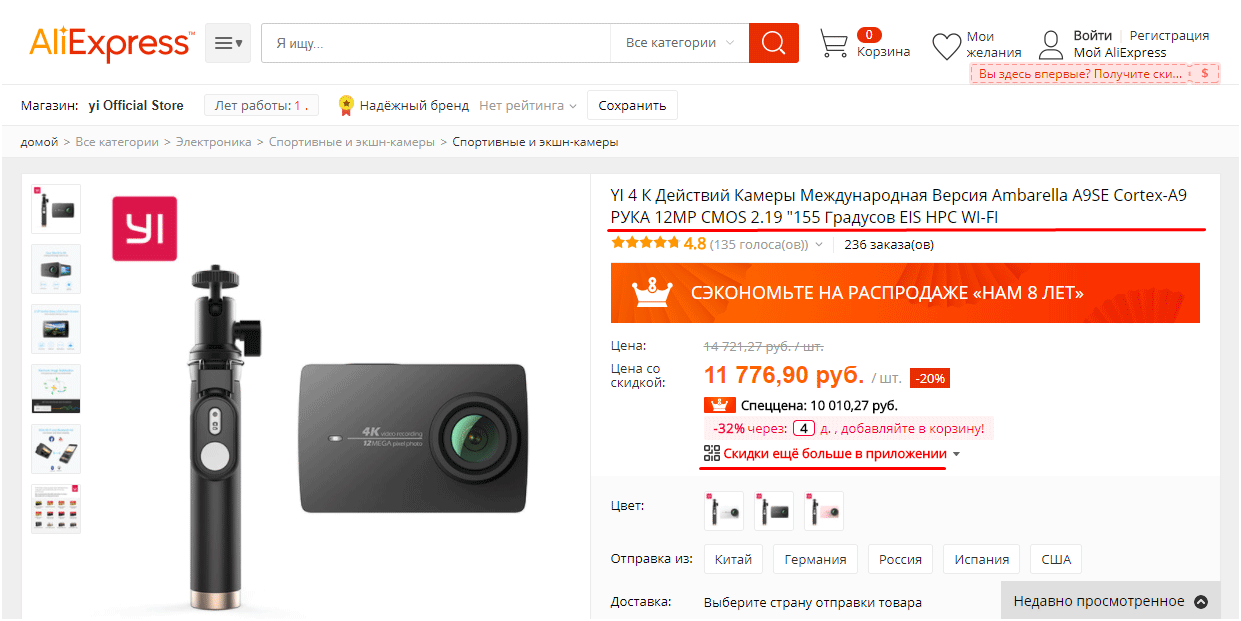Open the shopping cart icon
This screenshot has height=621, width=1241.
point(834,44)
